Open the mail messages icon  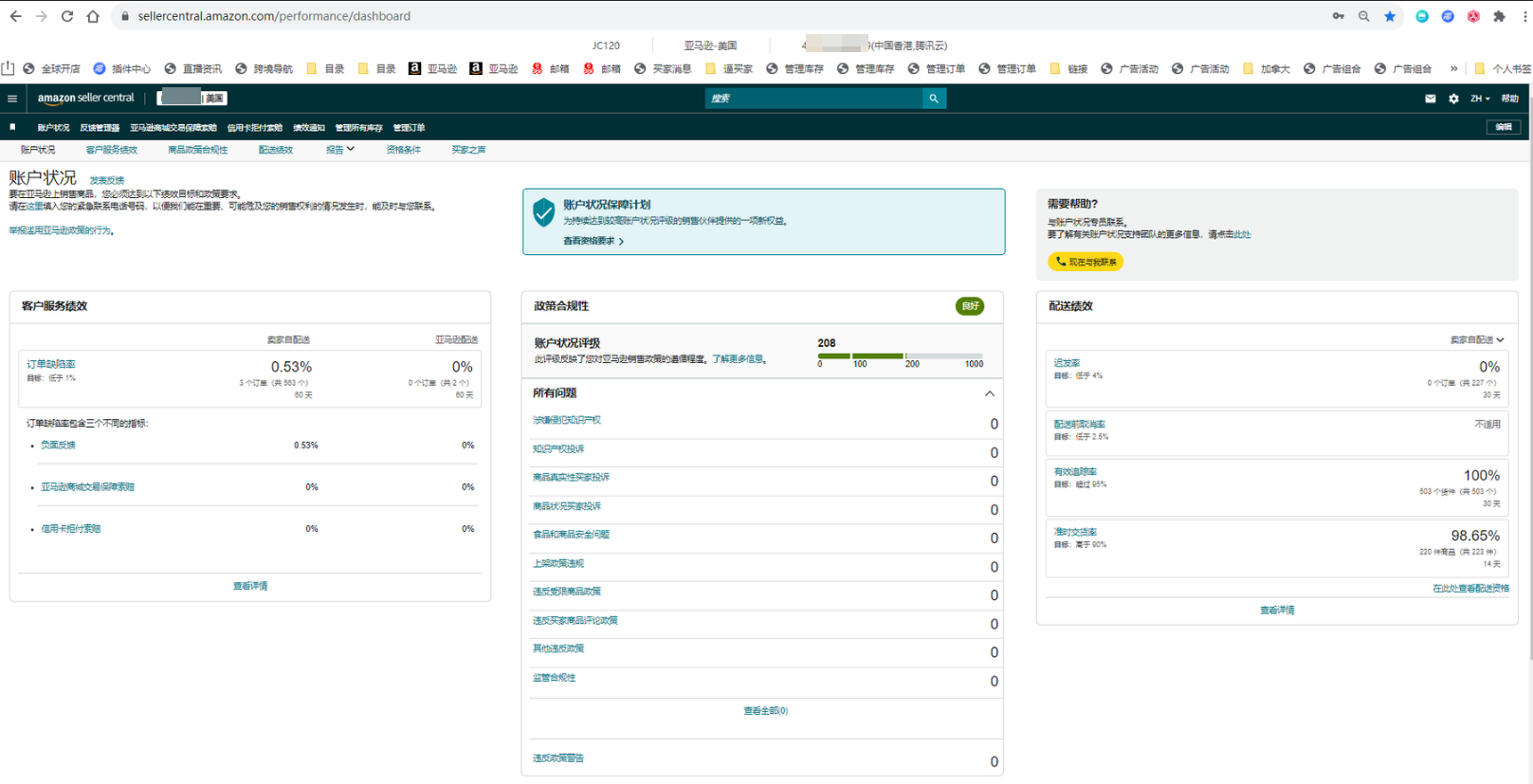[x=1430, y=99]
